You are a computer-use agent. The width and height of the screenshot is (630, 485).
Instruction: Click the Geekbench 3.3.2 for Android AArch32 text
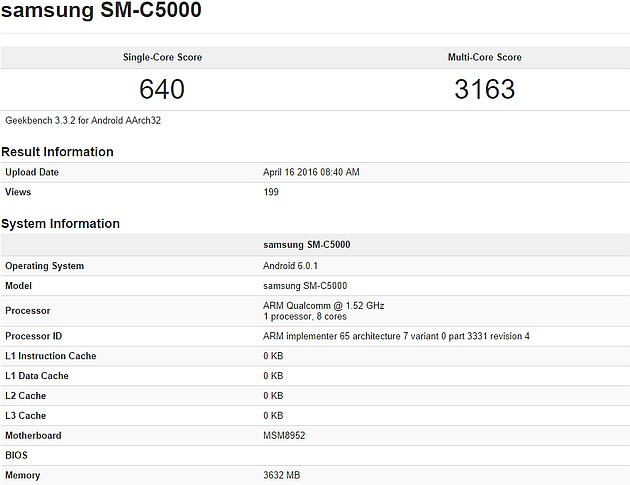(83, 120)
